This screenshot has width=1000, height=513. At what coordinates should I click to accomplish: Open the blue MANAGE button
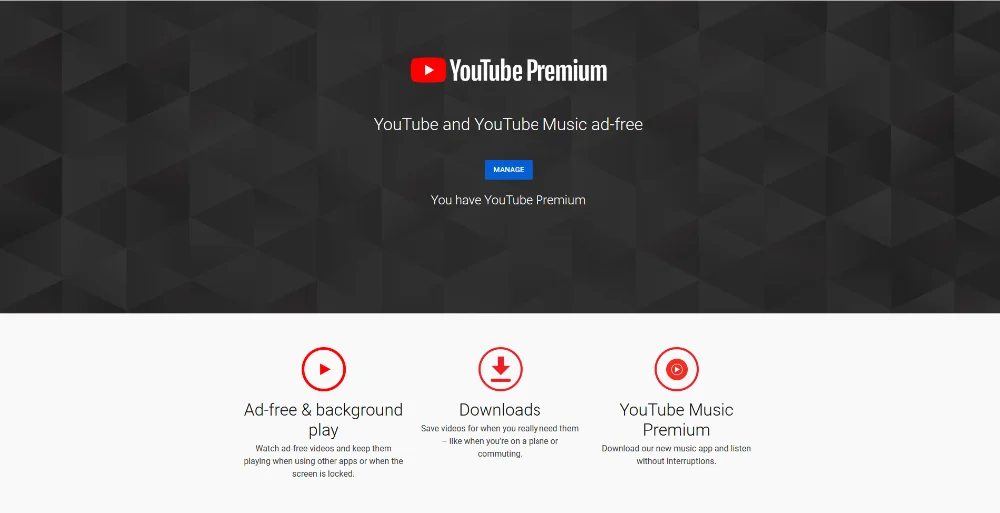click(x=508, y=170)
